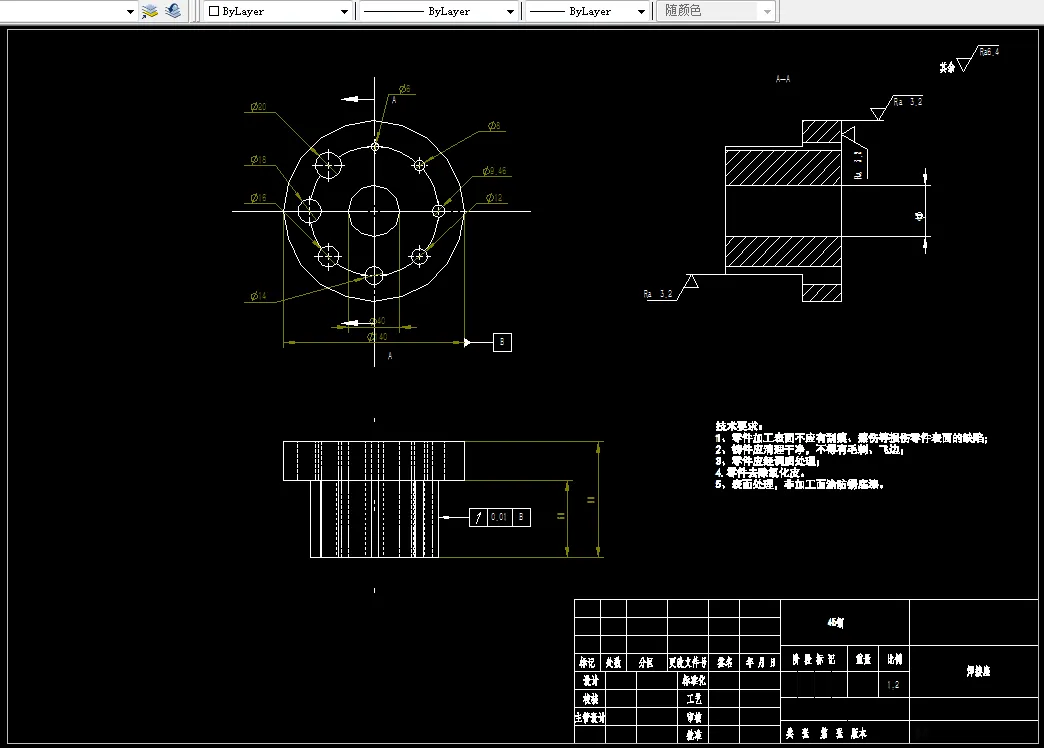Select the 1:2 scale value
1044x748 pixels.
893,685
